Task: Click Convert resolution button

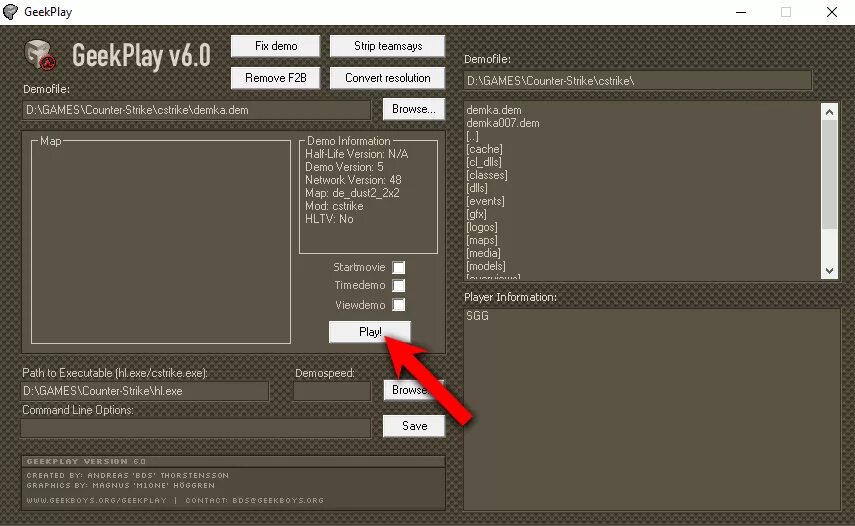Action: 388,78
